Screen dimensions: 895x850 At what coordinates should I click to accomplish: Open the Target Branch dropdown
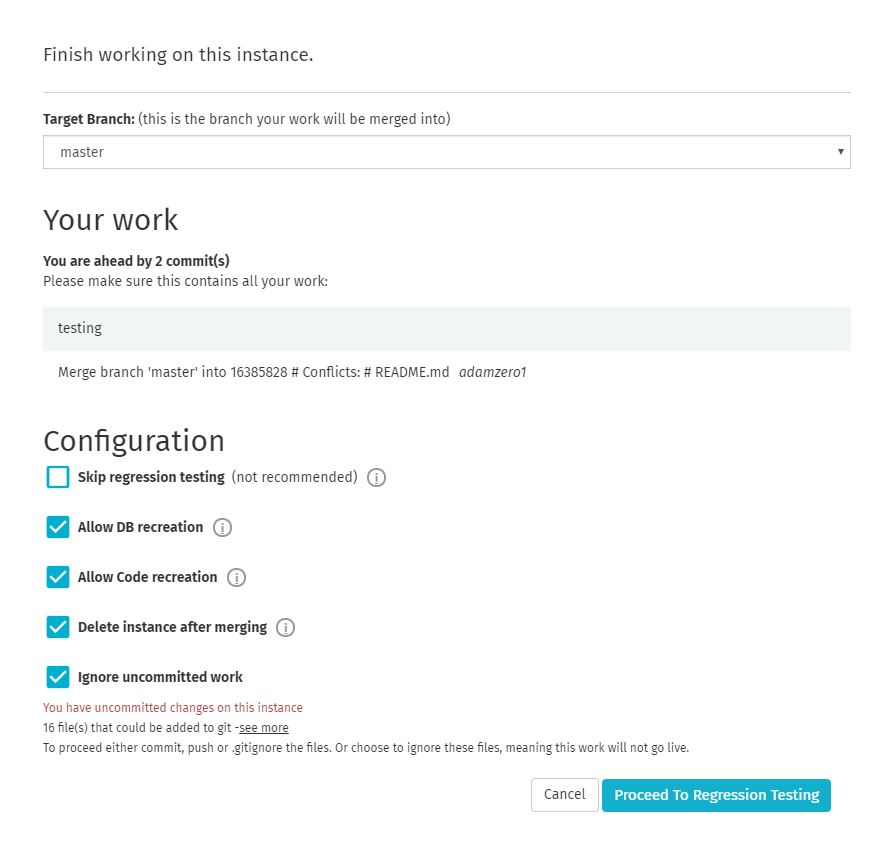pyautogui.click(x=446, y=152)
